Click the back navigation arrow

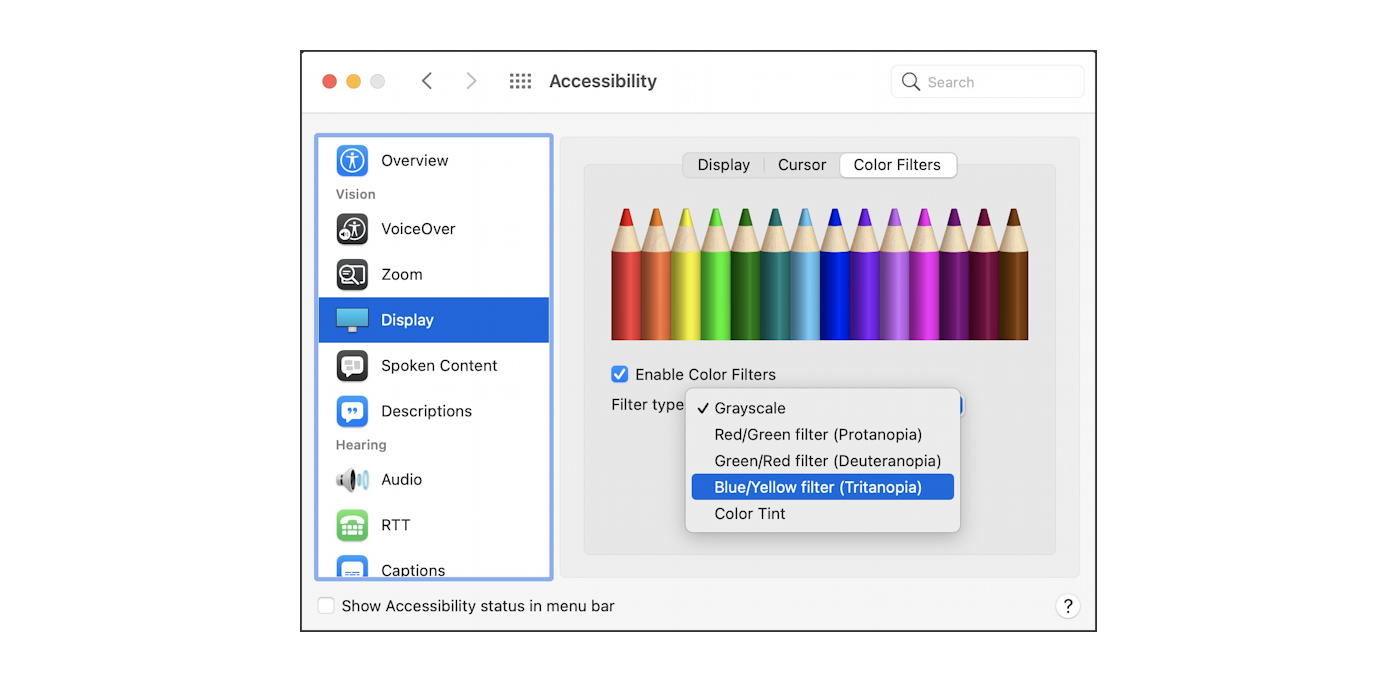427,81
